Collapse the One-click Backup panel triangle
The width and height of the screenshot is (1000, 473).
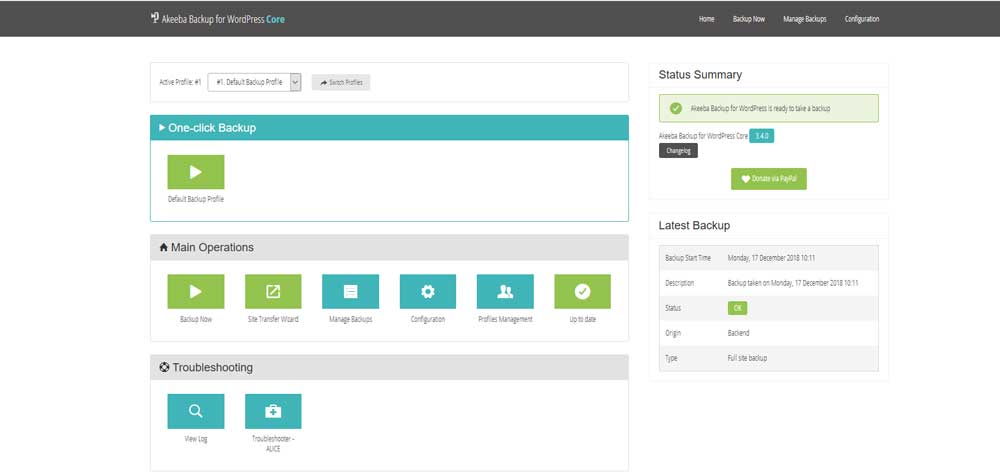(x=162, y=127)
